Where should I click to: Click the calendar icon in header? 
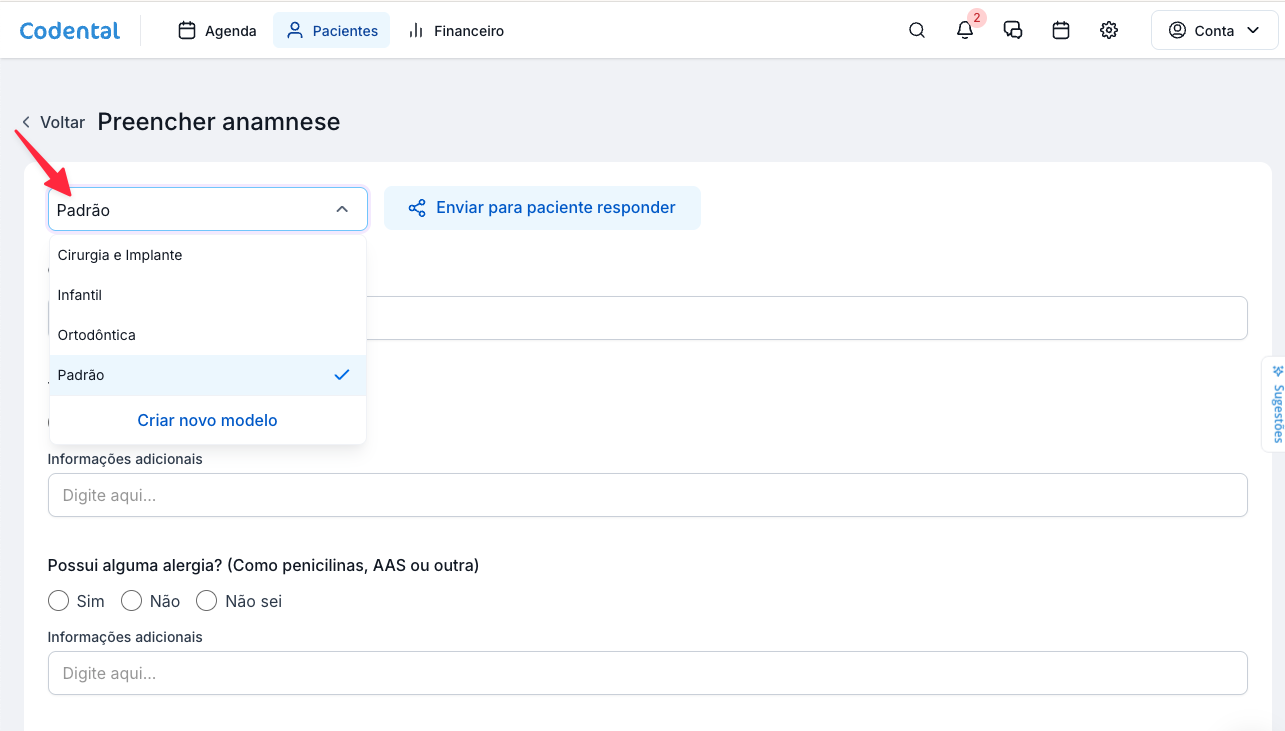click(x=1061, y=31)
